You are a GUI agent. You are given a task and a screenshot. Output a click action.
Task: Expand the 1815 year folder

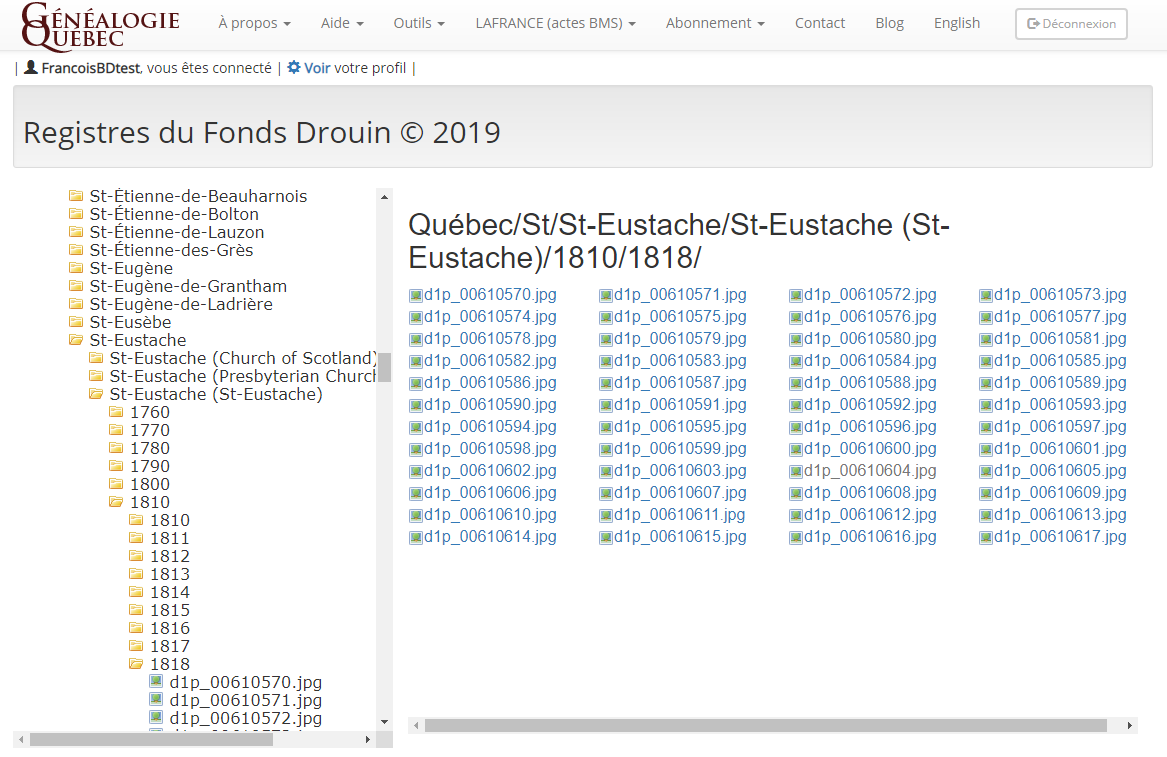pyautogui.click(x=169, y=610)
